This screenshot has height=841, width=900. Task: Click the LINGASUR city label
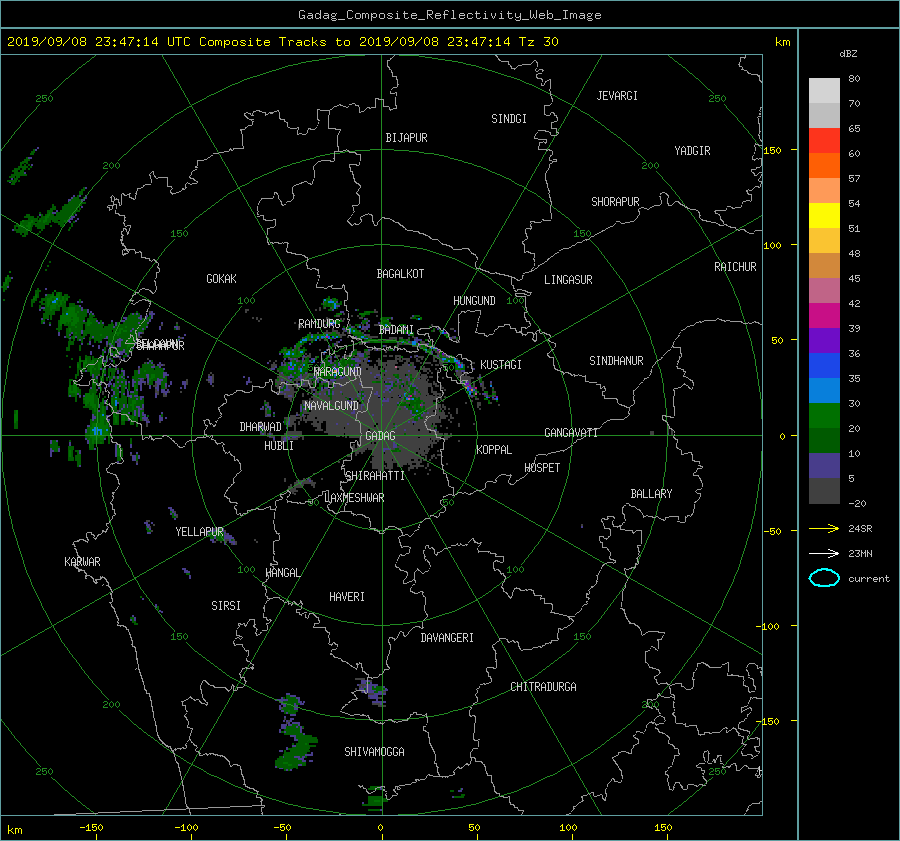pos(568,280)
